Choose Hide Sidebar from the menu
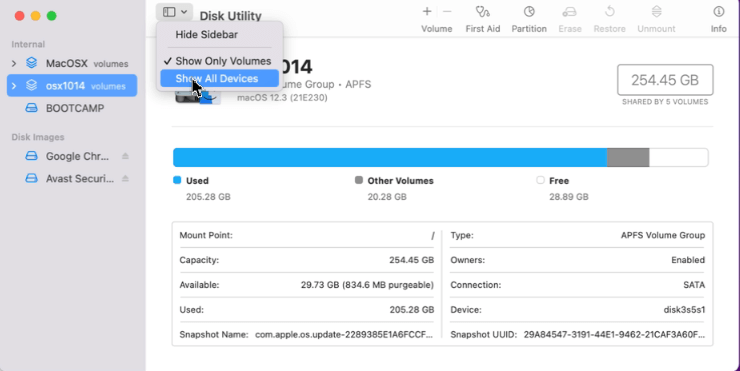This screenshot has height=371, width=740. (x=206, y=34)
